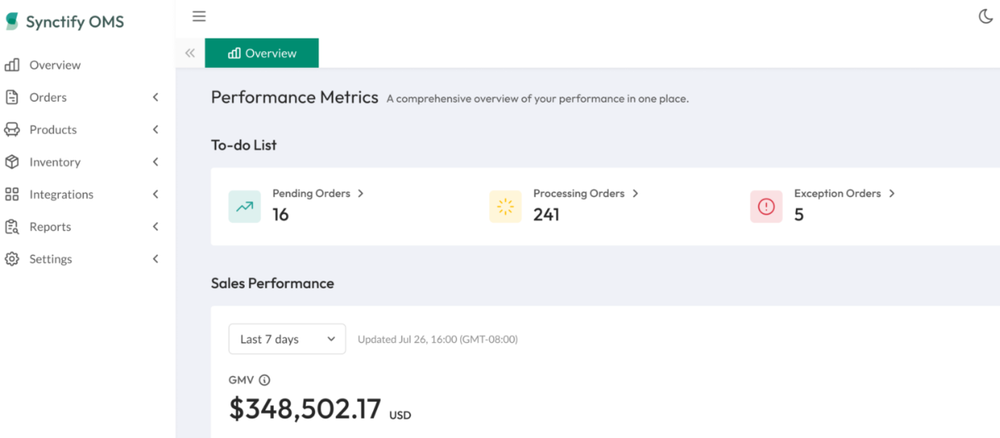The height and width of the screenshot is (438, 1000).
Task: Click the Overview bar chart sidebar icon
Action: [11, 65]
